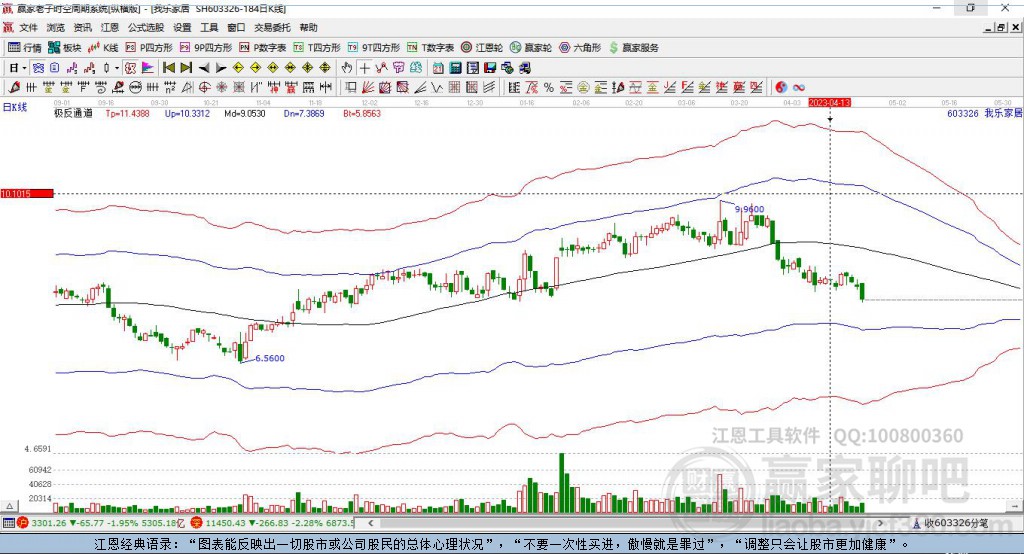The height and width of the screenshot is (554, 1024).
Task: Open the 浏览 menu
Action: [x=56, y=27]
